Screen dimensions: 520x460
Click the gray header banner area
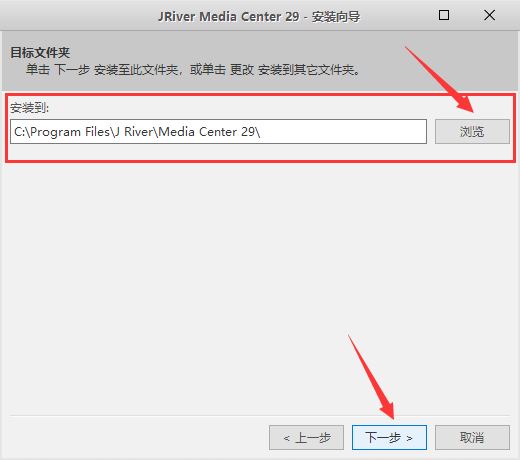pos(260,61)
